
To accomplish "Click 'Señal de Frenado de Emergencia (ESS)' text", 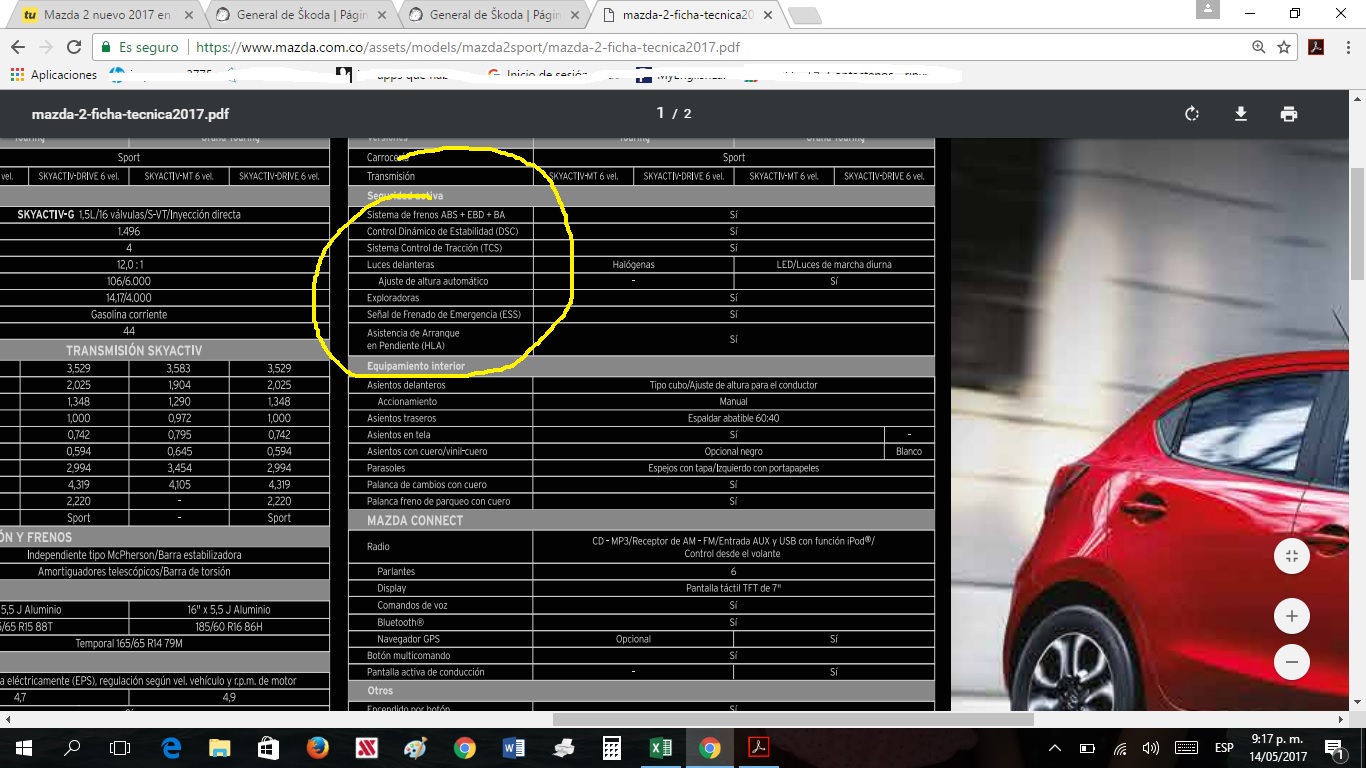I will pyautogui.click(x=443, y=314).
